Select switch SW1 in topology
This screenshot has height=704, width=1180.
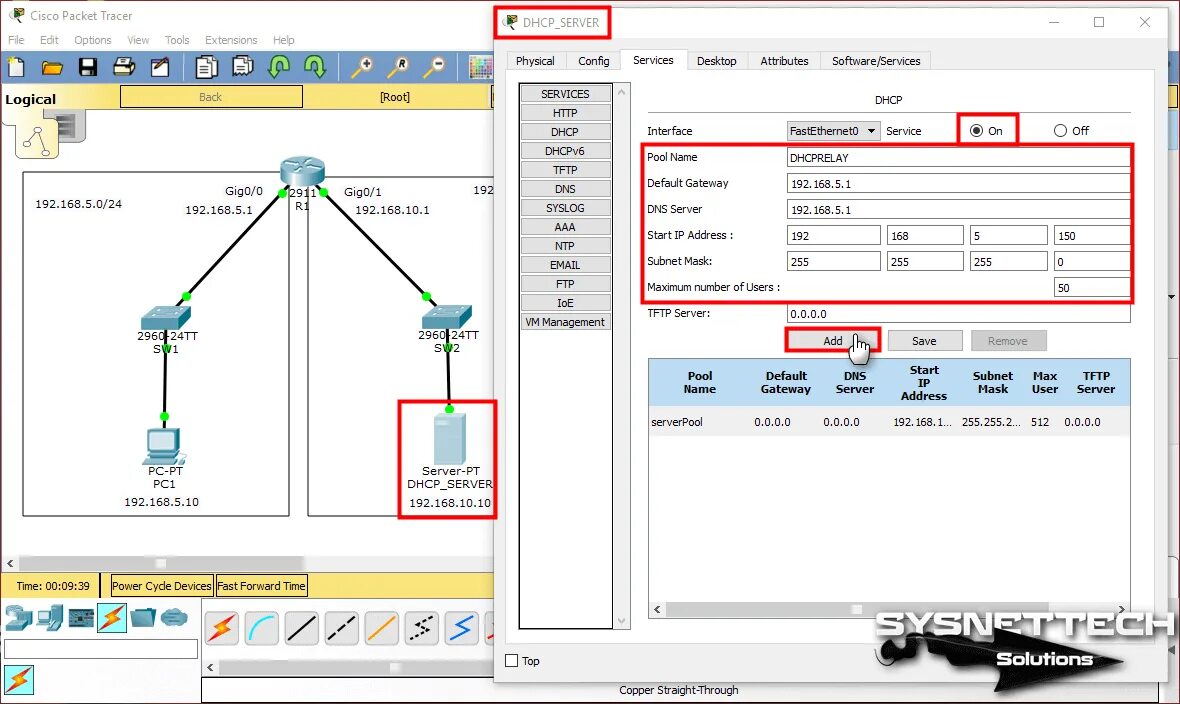click(166, 317)
